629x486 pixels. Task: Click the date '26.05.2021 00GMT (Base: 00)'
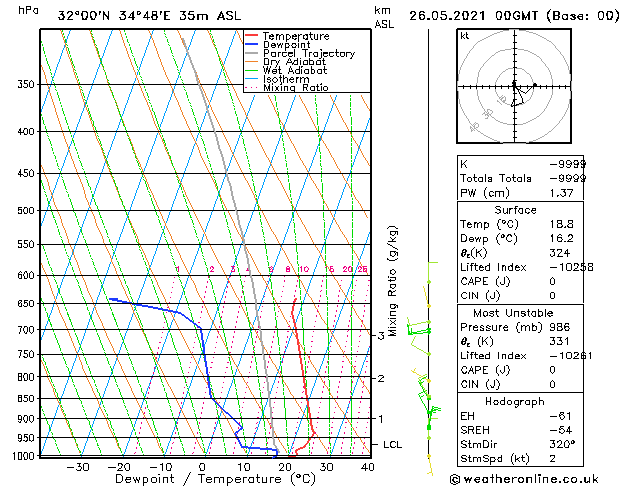(x=514, y=16)
